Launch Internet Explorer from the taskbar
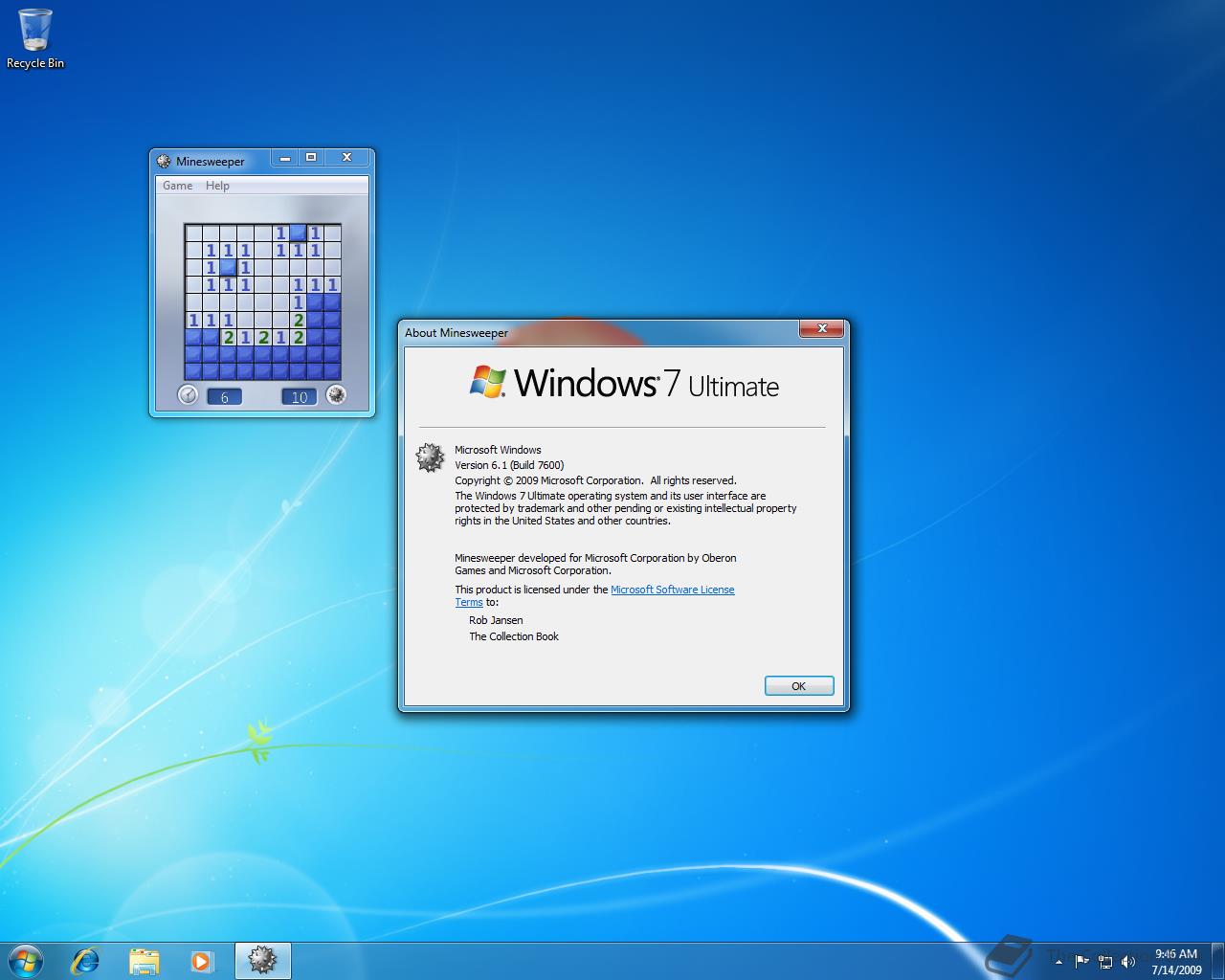The height and width of the screenshot is (980, 1225). pos(85,960)
